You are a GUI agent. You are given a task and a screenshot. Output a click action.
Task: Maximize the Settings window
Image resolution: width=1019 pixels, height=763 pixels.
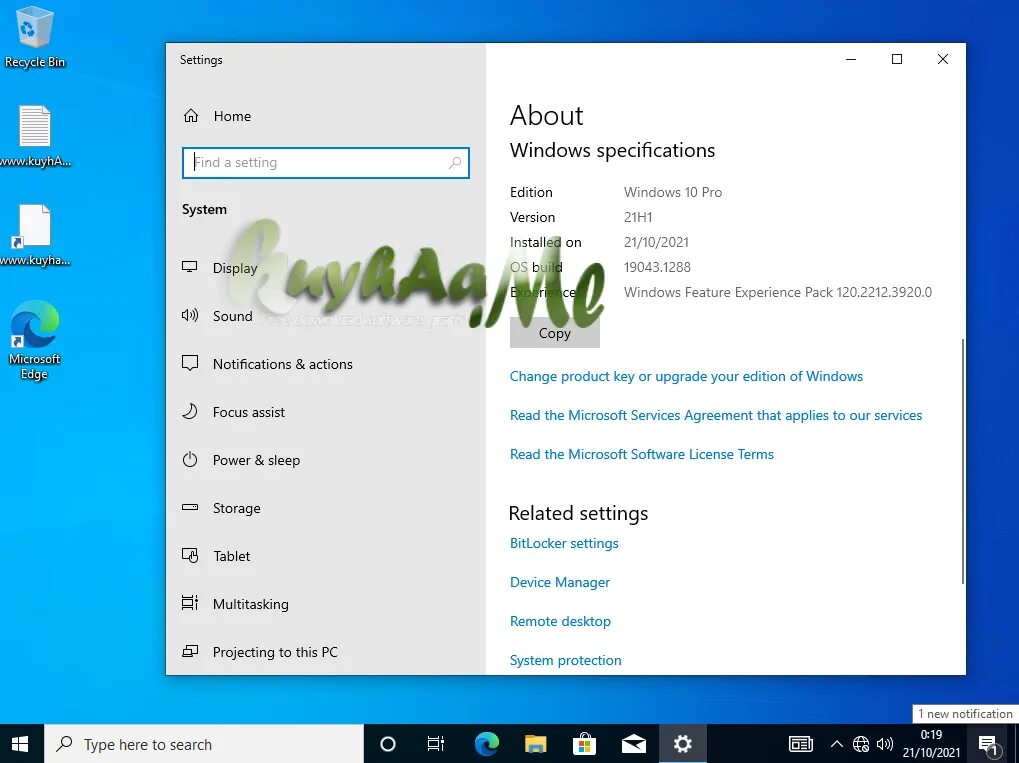[x=897, y=59]
